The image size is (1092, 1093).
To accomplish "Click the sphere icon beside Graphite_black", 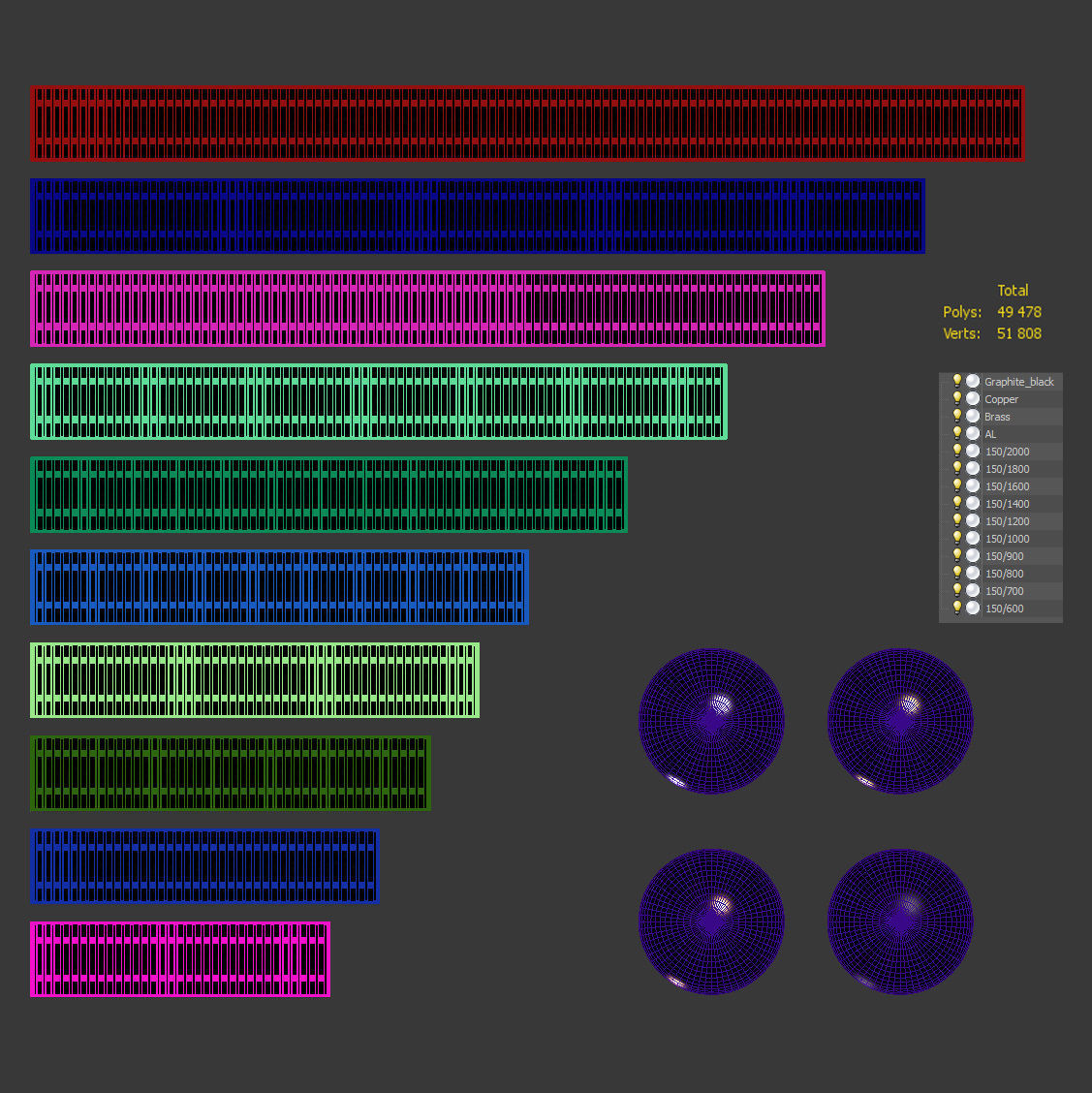I will (x=973, y=382).
